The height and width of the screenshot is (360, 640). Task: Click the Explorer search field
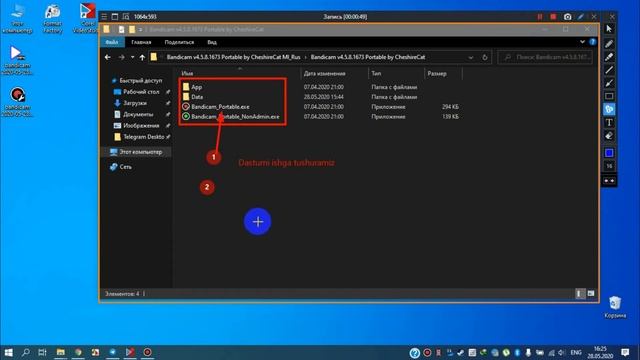pos(545,58)
